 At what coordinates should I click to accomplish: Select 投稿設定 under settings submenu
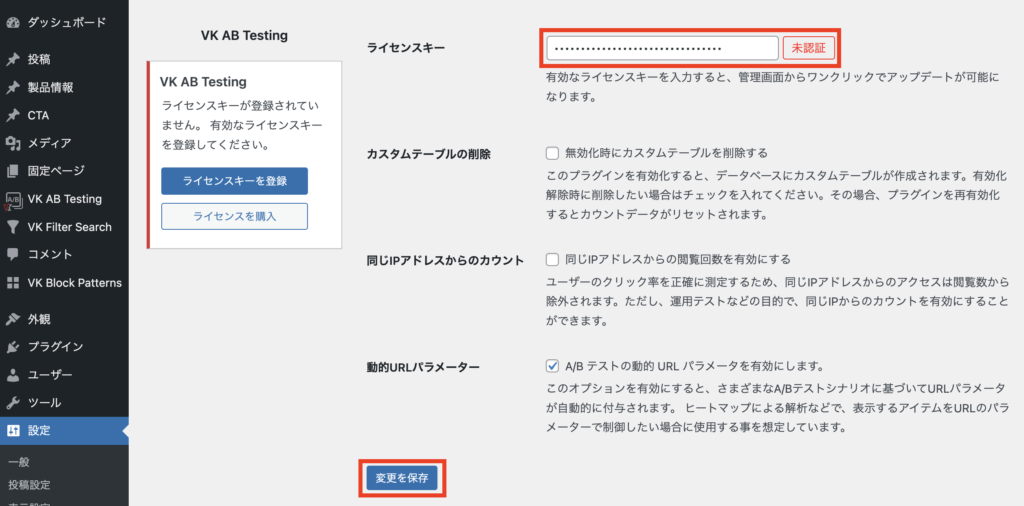coord(29,485)
